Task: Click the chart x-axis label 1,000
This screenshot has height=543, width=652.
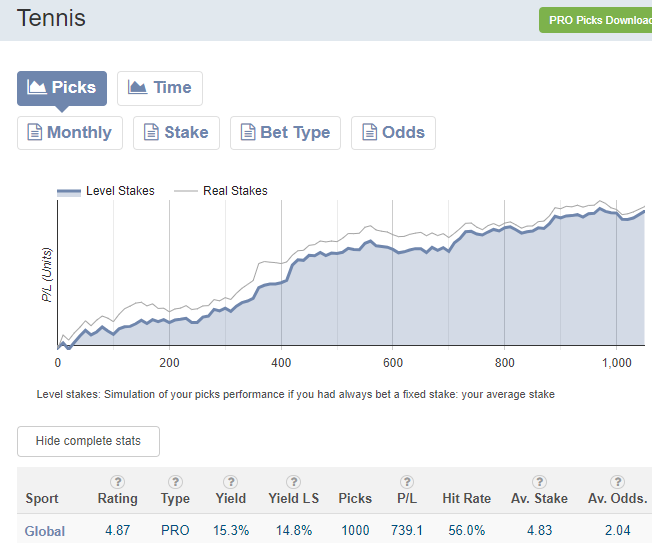Action: [x=617, y=363]
